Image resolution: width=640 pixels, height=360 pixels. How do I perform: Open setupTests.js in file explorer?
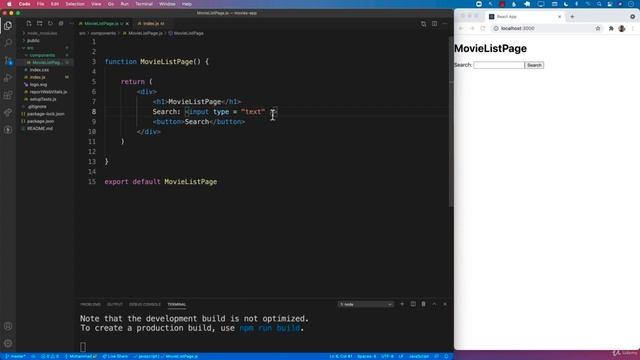point(43,99)
